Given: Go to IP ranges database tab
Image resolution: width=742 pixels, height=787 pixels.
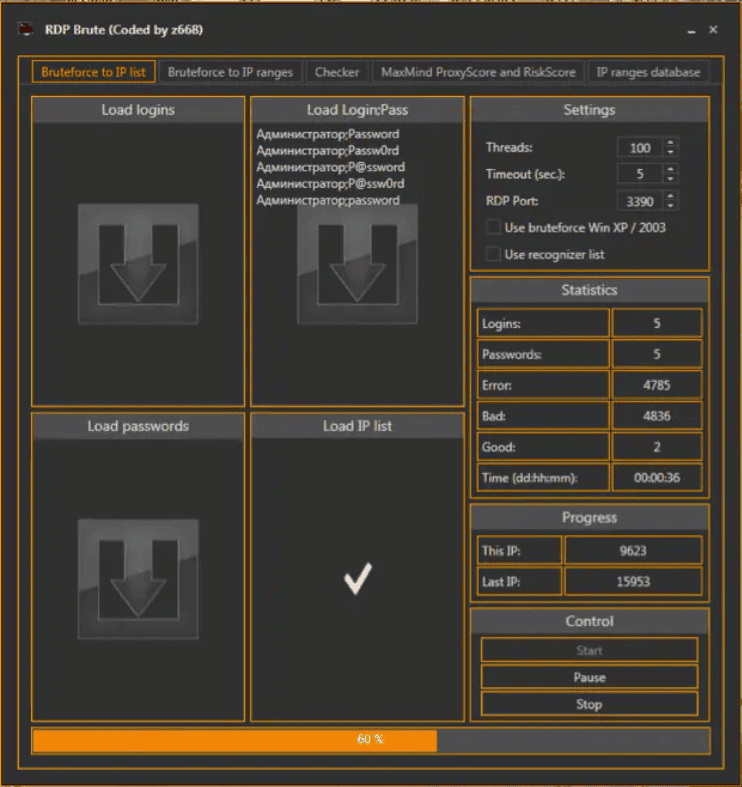Looking at the screenshot, I should pos(648,72).
